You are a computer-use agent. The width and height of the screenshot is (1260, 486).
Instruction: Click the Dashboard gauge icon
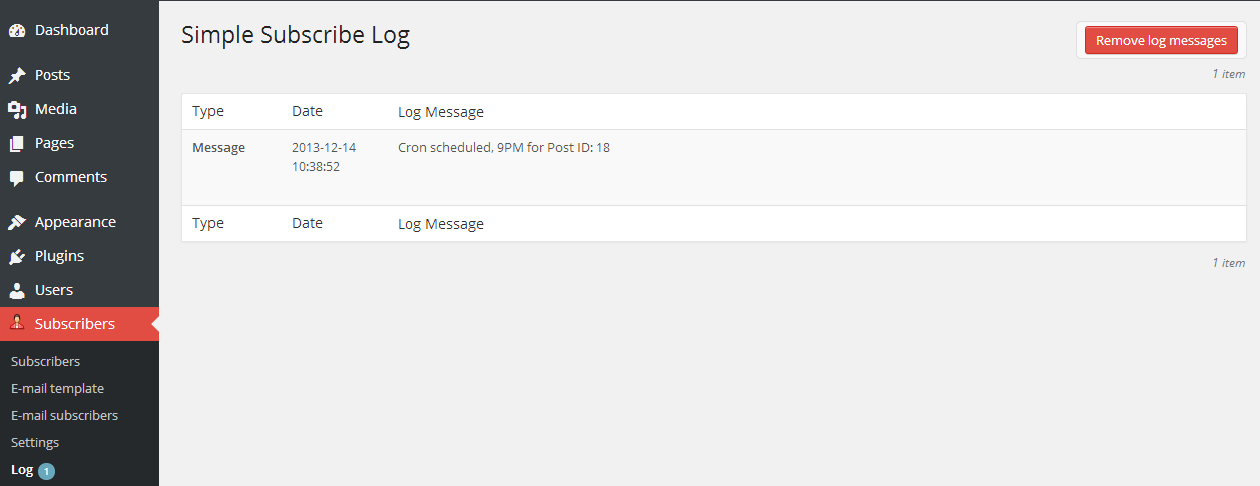tap(17, 30)
